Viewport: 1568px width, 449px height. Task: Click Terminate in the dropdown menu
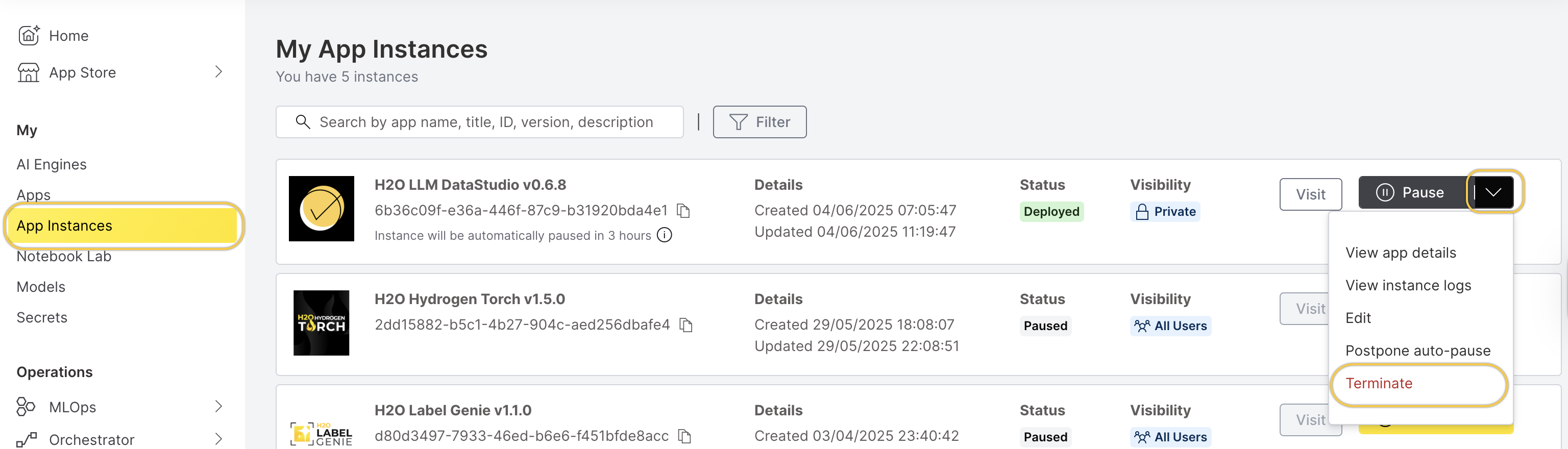(x=1379, y=383)
